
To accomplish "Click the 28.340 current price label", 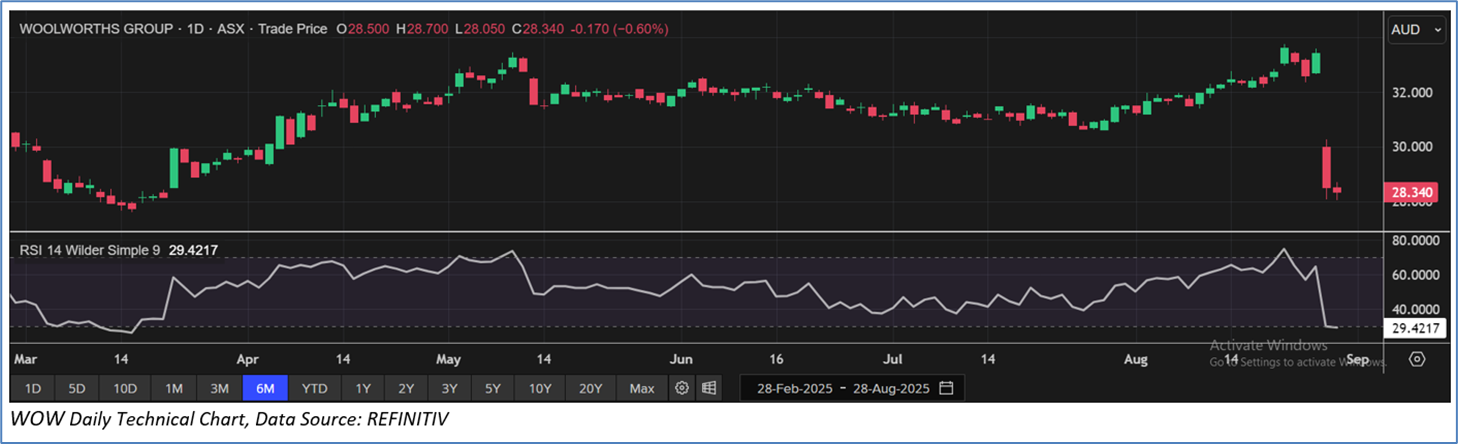I will pyautogui.click(x=1409, y=192).
